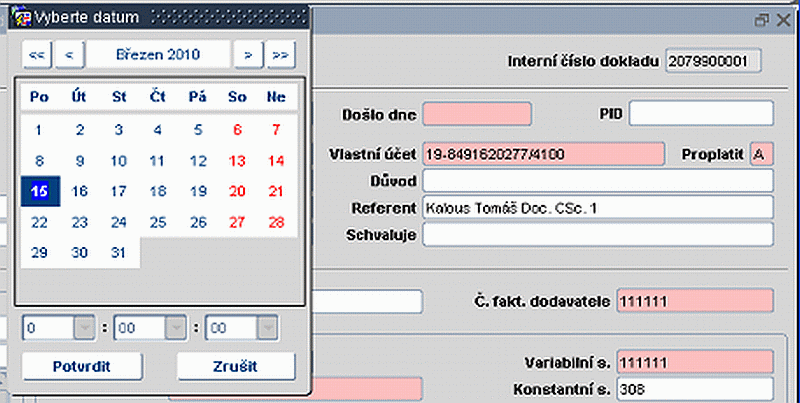Select day 22 in calendar
Screen dimensions: 800x403
[x=39, y=222]
